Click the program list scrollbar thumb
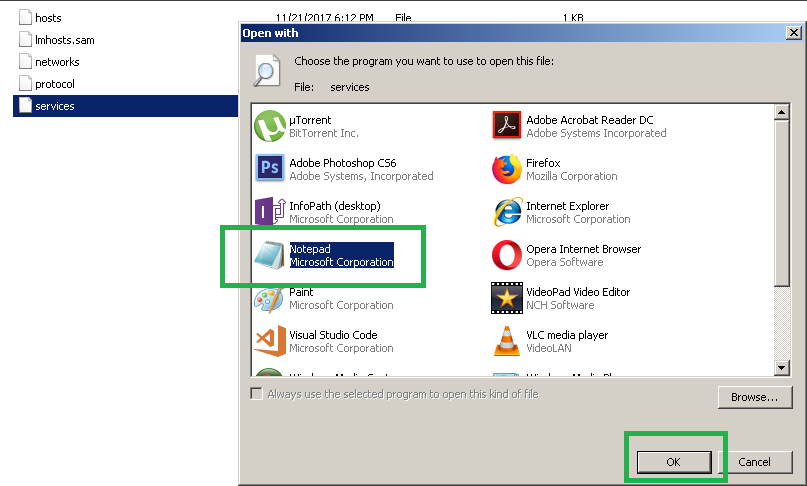 [781, 203]
